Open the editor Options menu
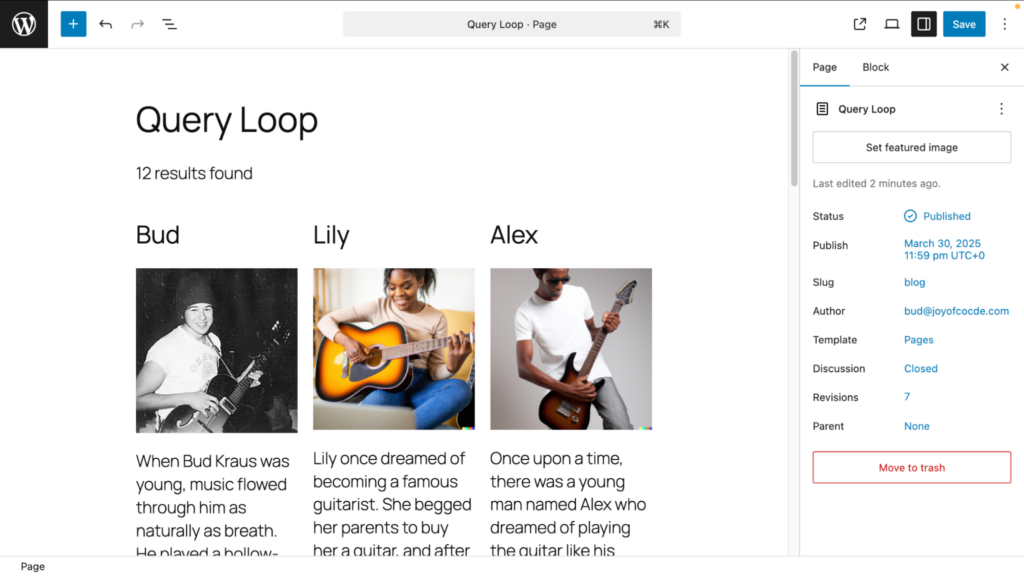Image resolution: width=1024 pixels, height=576 pixels. point(1005,24)
